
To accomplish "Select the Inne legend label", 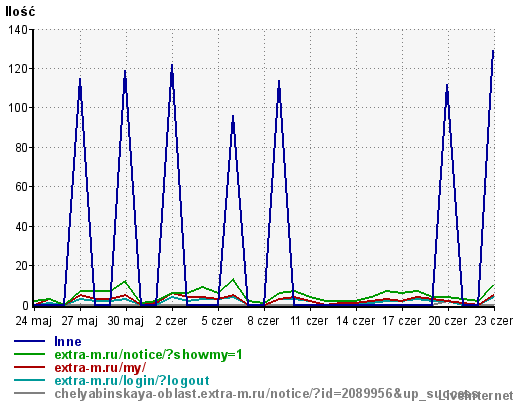I will coord(68,341).
